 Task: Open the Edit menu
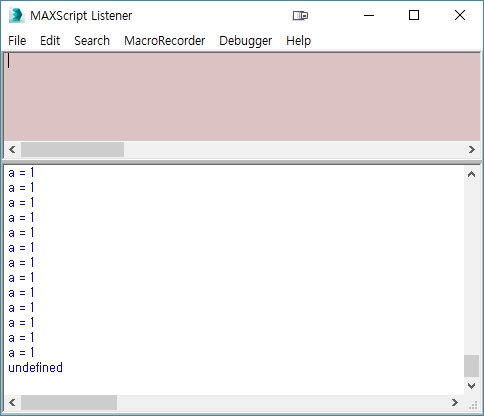click(x=50, y=41)
